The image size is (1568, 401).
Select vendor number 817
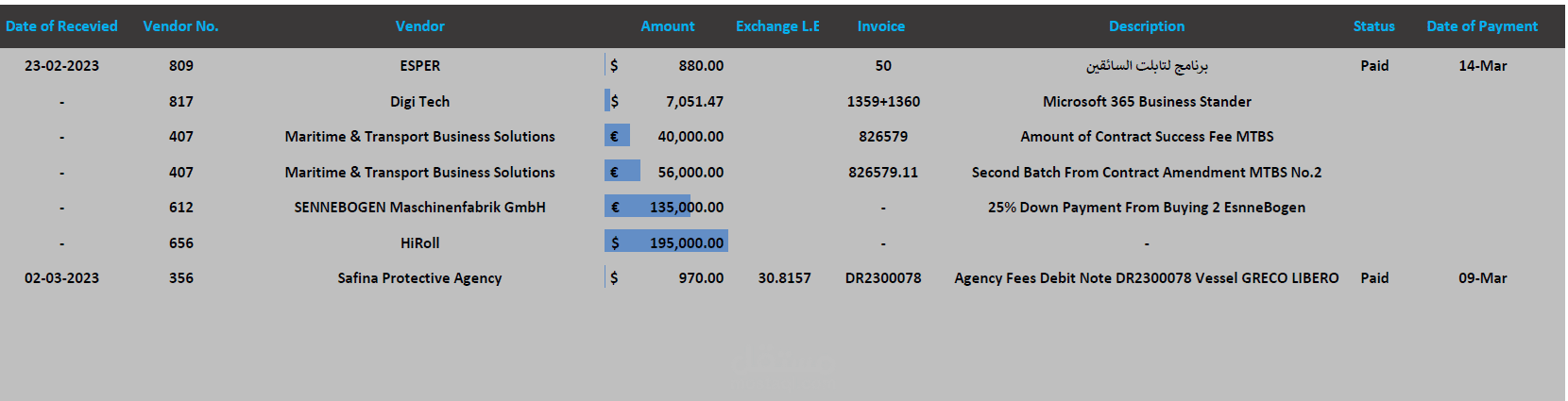coord(180,102)
